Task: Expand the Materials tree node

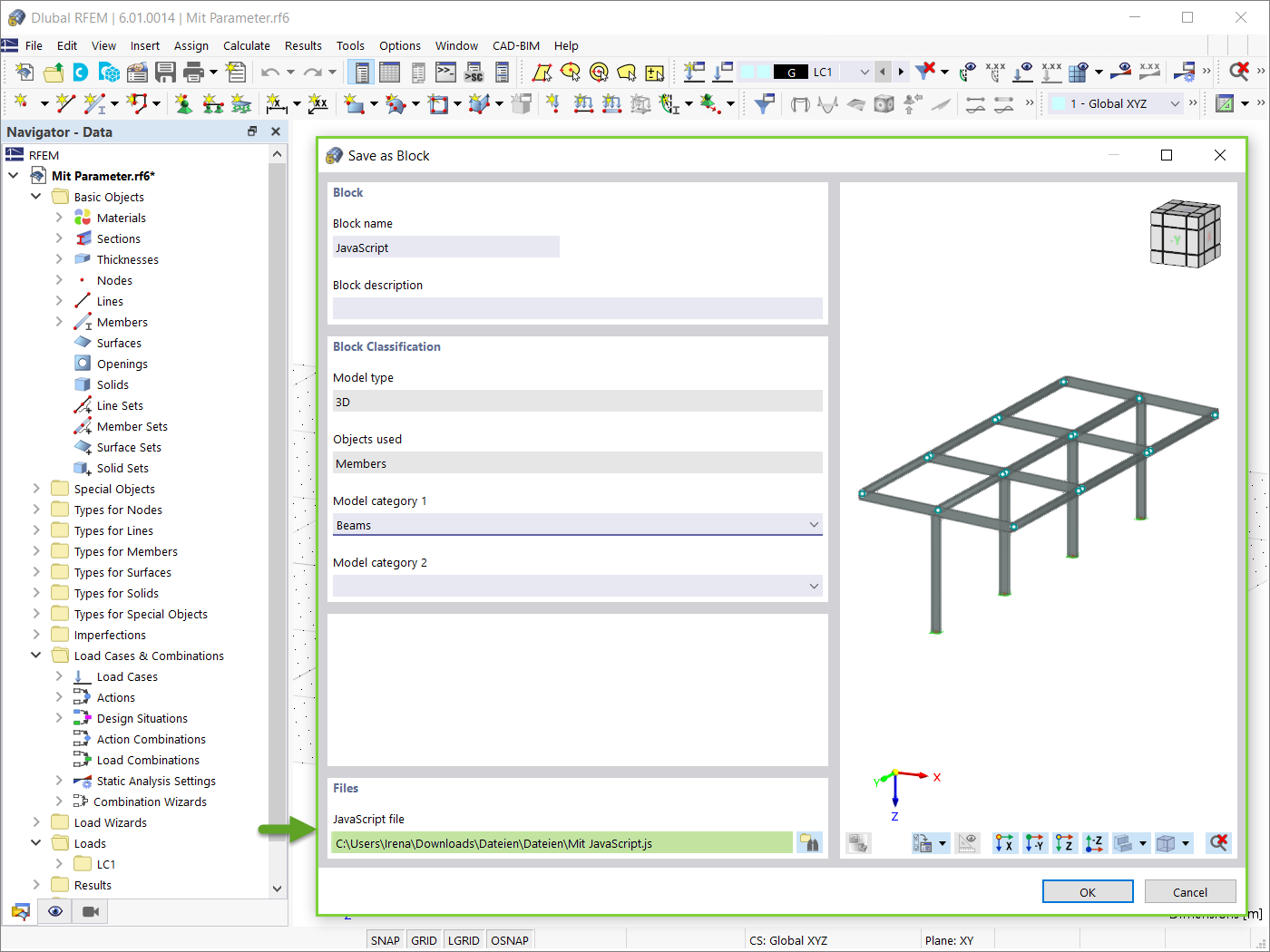Action: [x=59, y=218]
